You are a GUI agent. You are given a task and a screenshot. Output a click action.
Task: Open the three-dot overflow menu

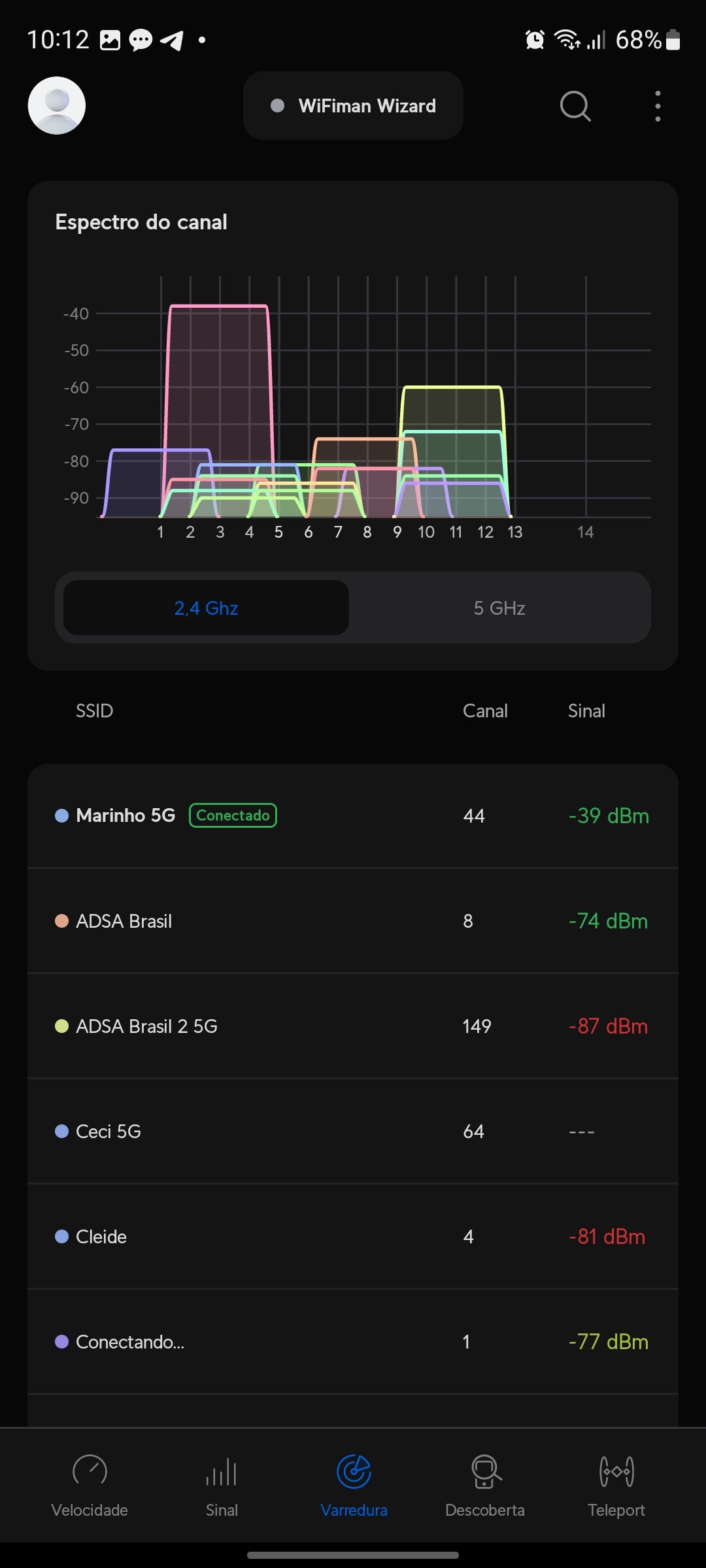658,106
